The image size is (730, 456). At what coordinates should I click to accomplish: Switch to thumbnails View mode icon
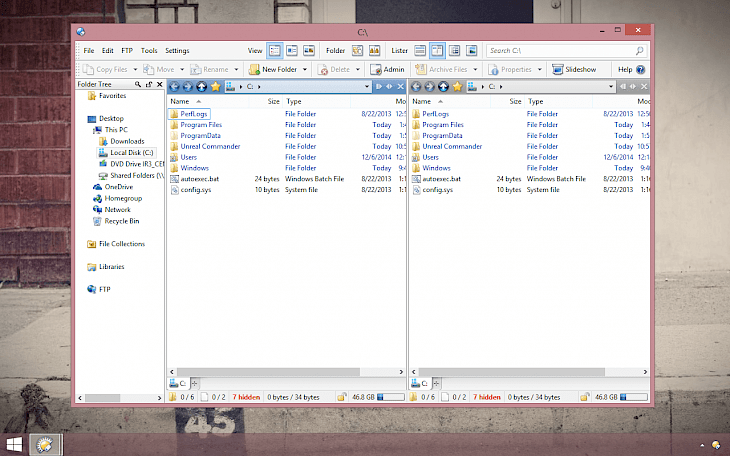(x=309, y=50)
